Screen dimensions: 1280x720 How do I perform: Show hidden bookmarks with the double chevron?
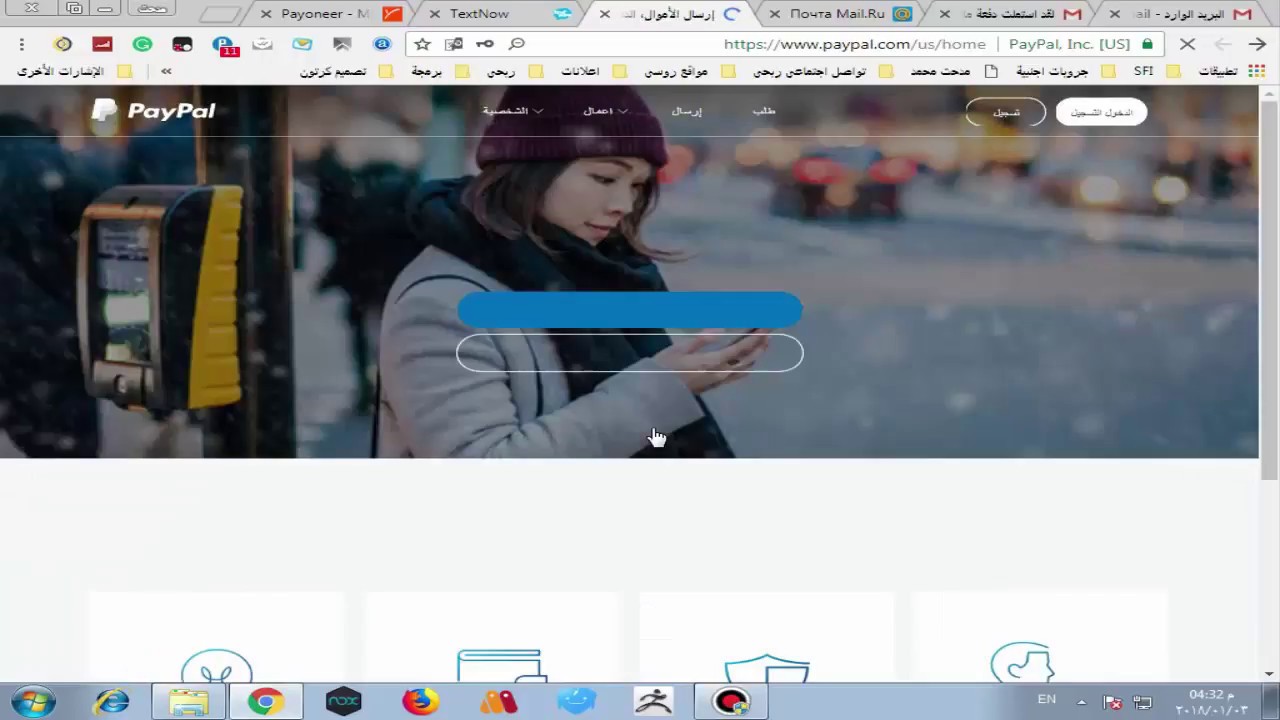(166, 71)
